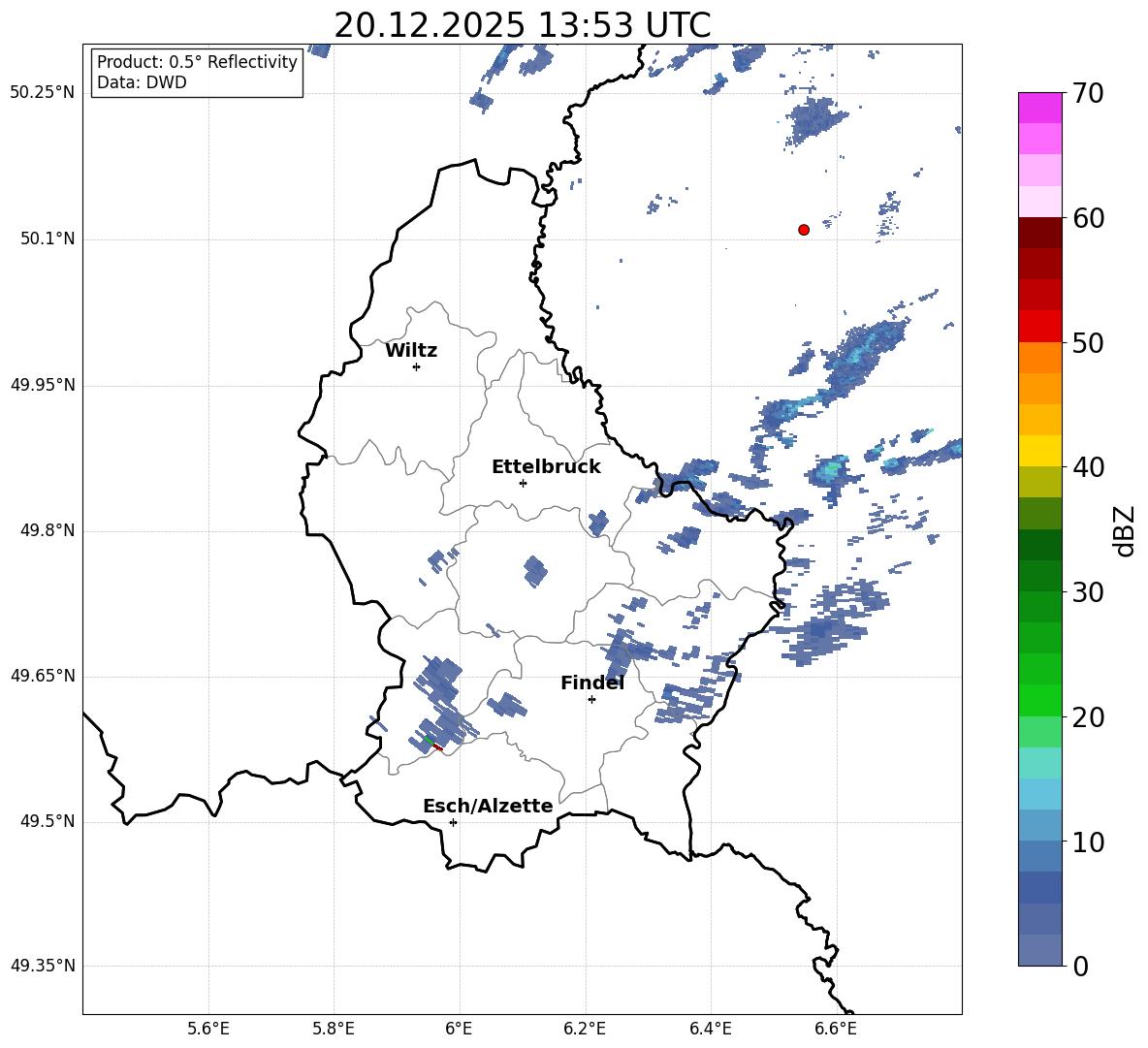Screen dimensions: 1148x1048
Task: Click the red-green echo streak southwest of Findel
Action: tap(434, 744)
